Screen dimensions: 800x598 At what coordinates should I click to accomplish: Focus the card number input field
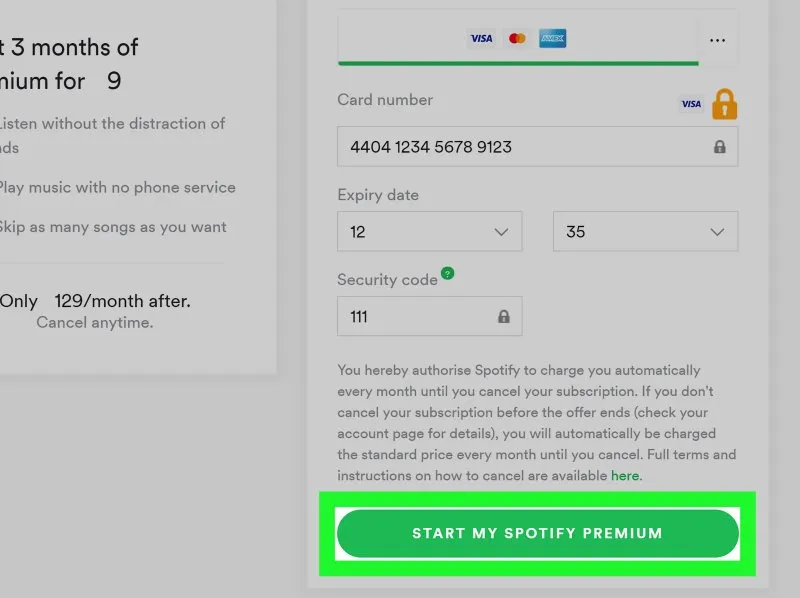[x=520, y=147]
